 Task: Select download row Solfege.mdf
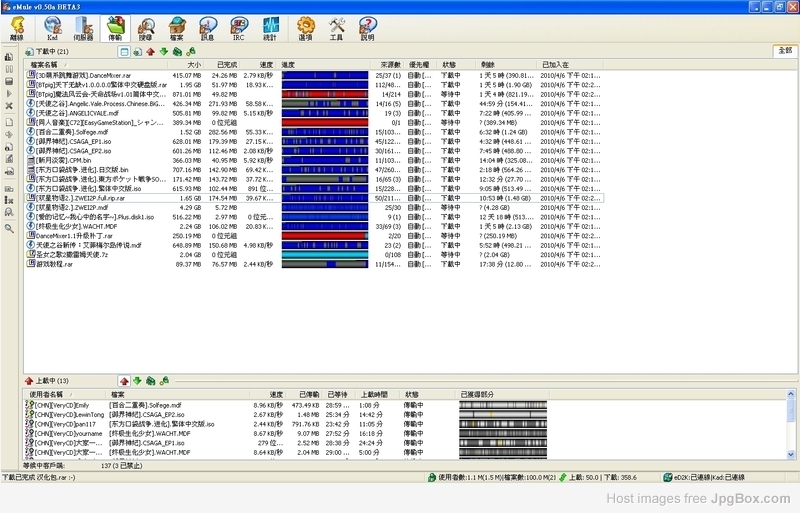coord(314,132)
